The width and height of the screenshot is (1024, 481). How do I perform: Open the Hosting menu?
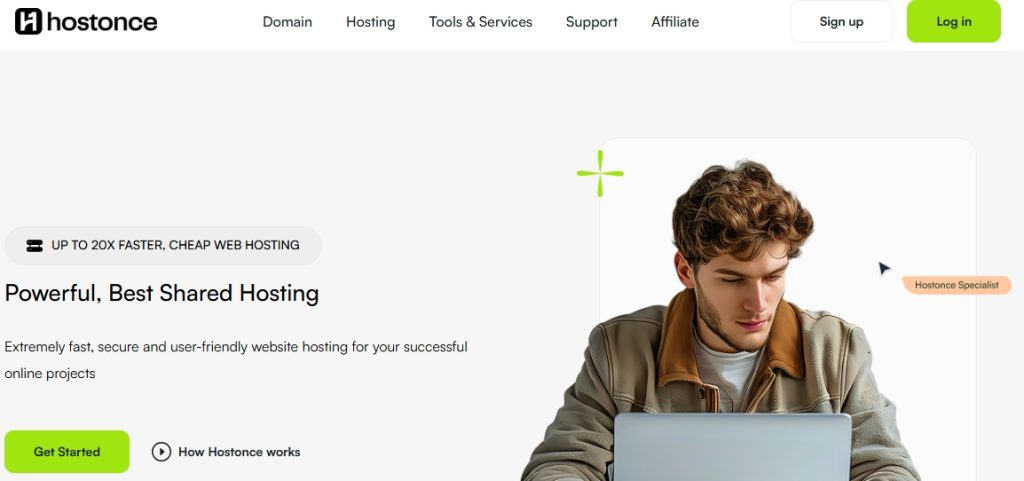tap(370, 22)
